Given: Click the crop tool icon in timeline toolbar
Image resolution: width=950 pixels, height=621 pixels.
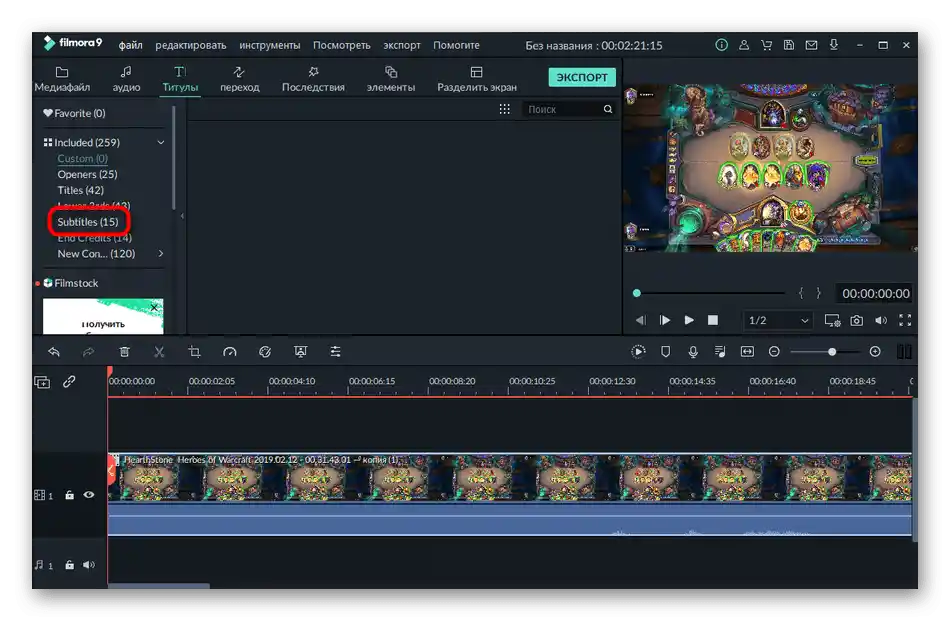Looking at the screenshot, I should 194,352.
